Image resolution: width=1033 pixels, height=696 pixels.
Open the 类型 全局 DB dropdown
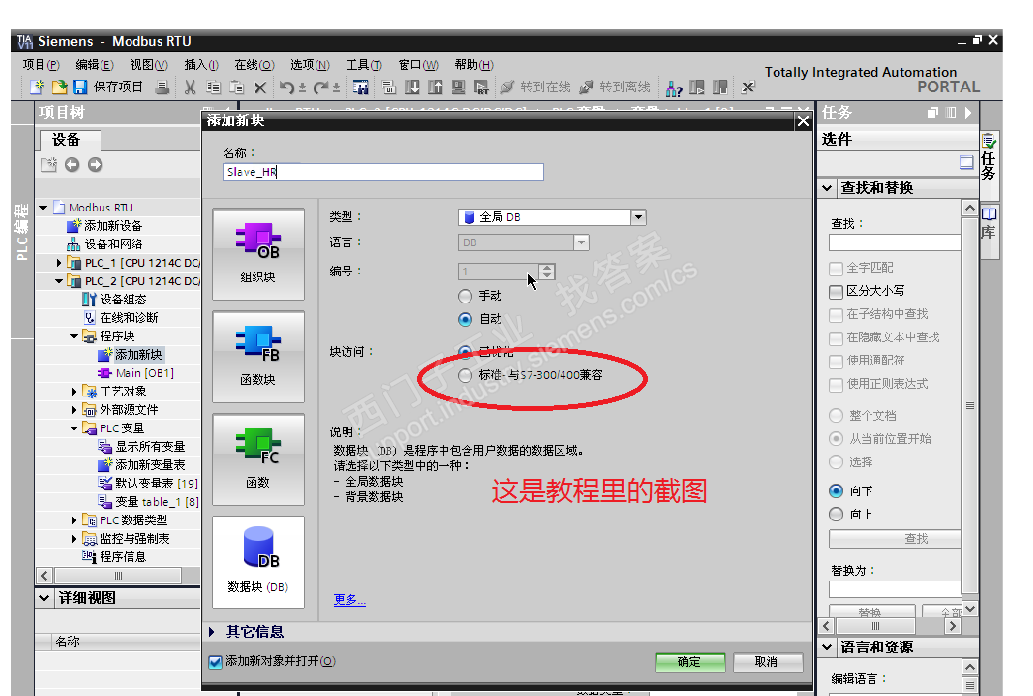click(638, 217)
